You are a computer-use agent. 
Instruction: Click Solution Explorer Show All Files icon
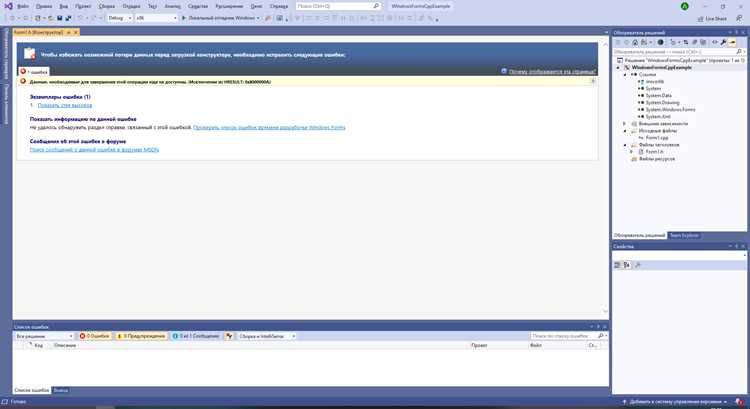[x=703, y=42]
